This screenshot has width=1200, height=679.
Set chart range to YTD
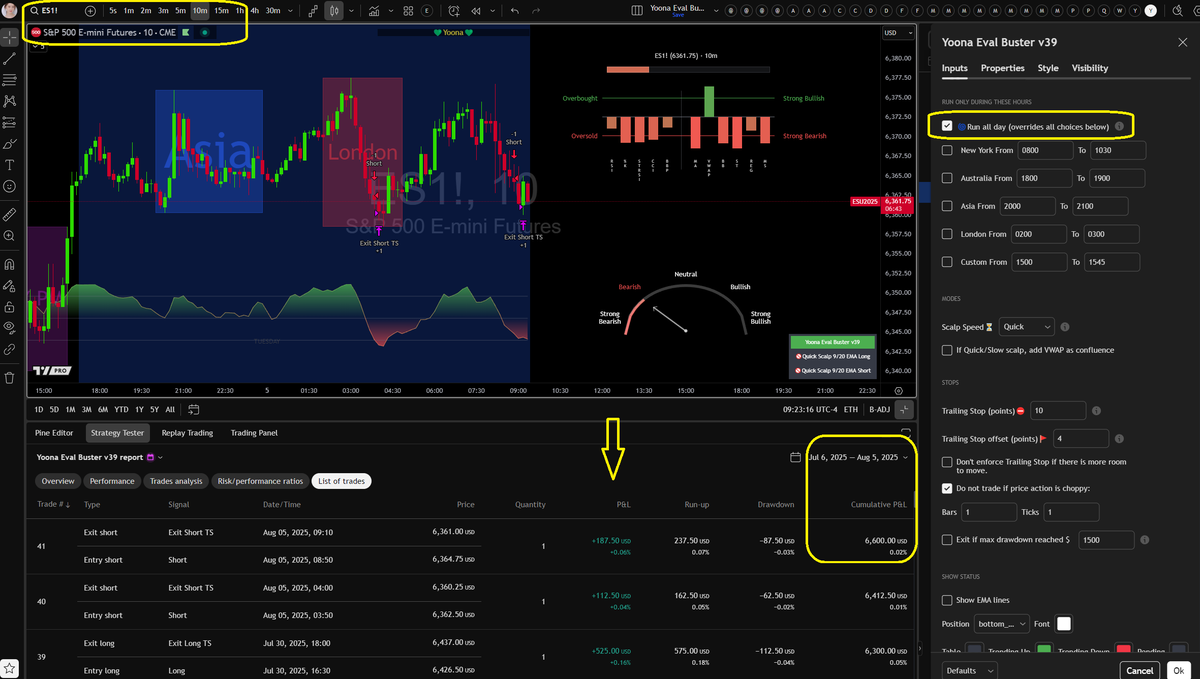120,409
